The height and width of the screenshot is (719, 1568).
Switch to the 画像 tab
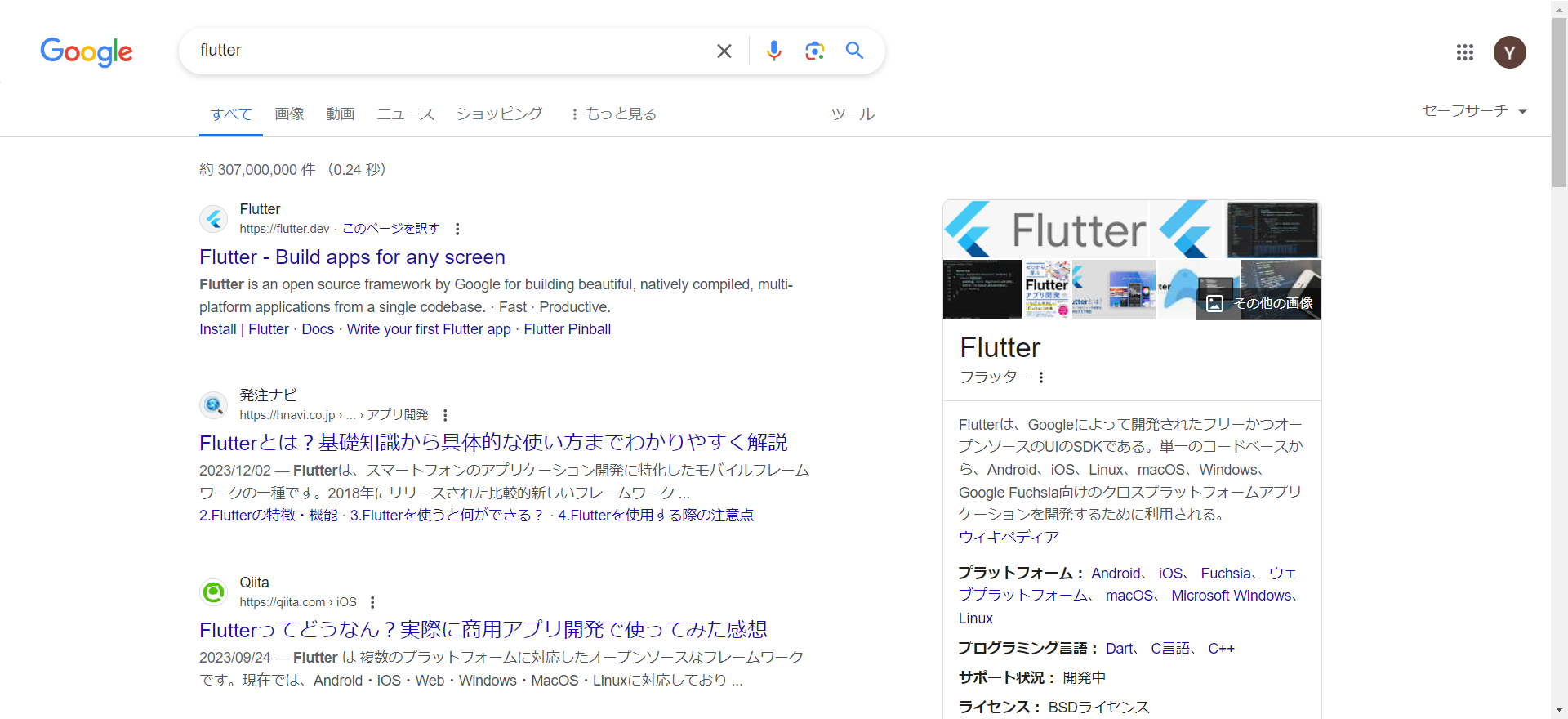tap(289, 114)
